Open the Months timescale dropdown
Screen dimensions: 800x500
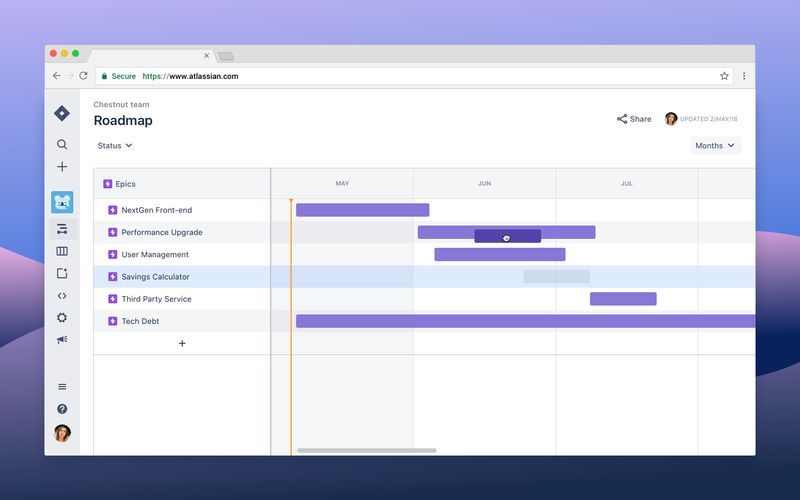715,145
